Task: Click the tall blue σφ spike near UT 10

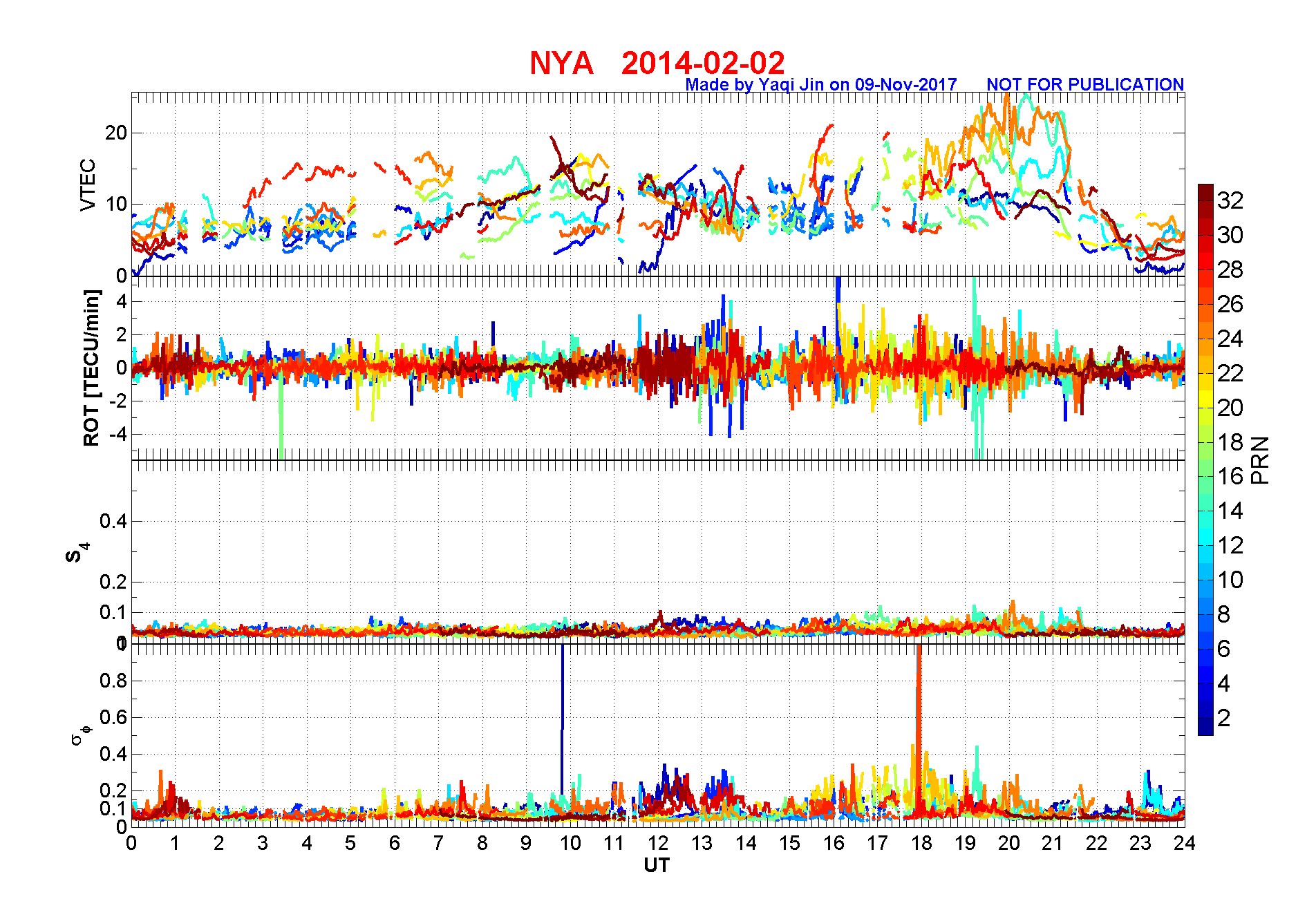Action: point(563,719)
